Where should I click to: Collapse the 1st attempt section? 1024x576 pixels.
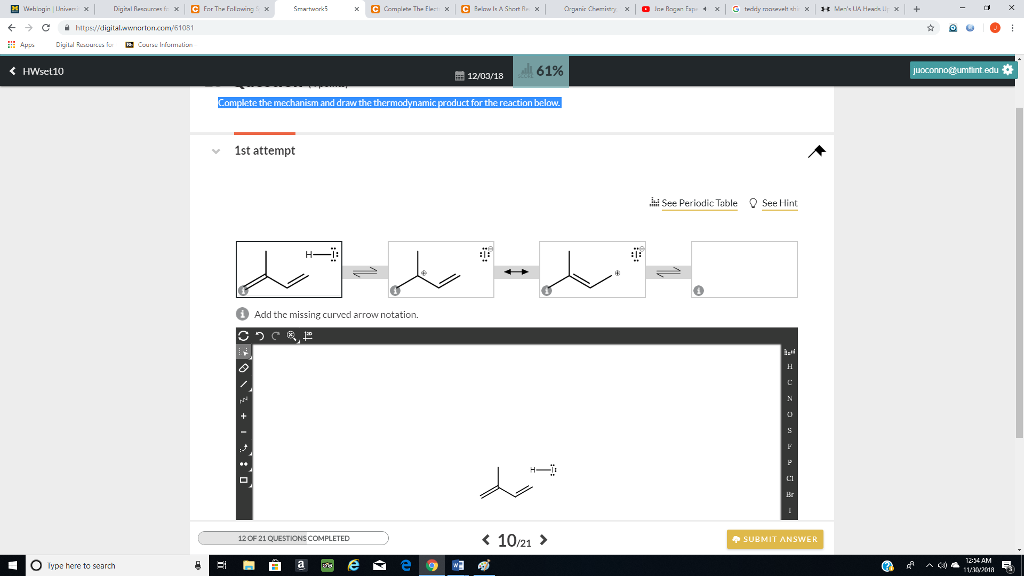click(214, 151)
